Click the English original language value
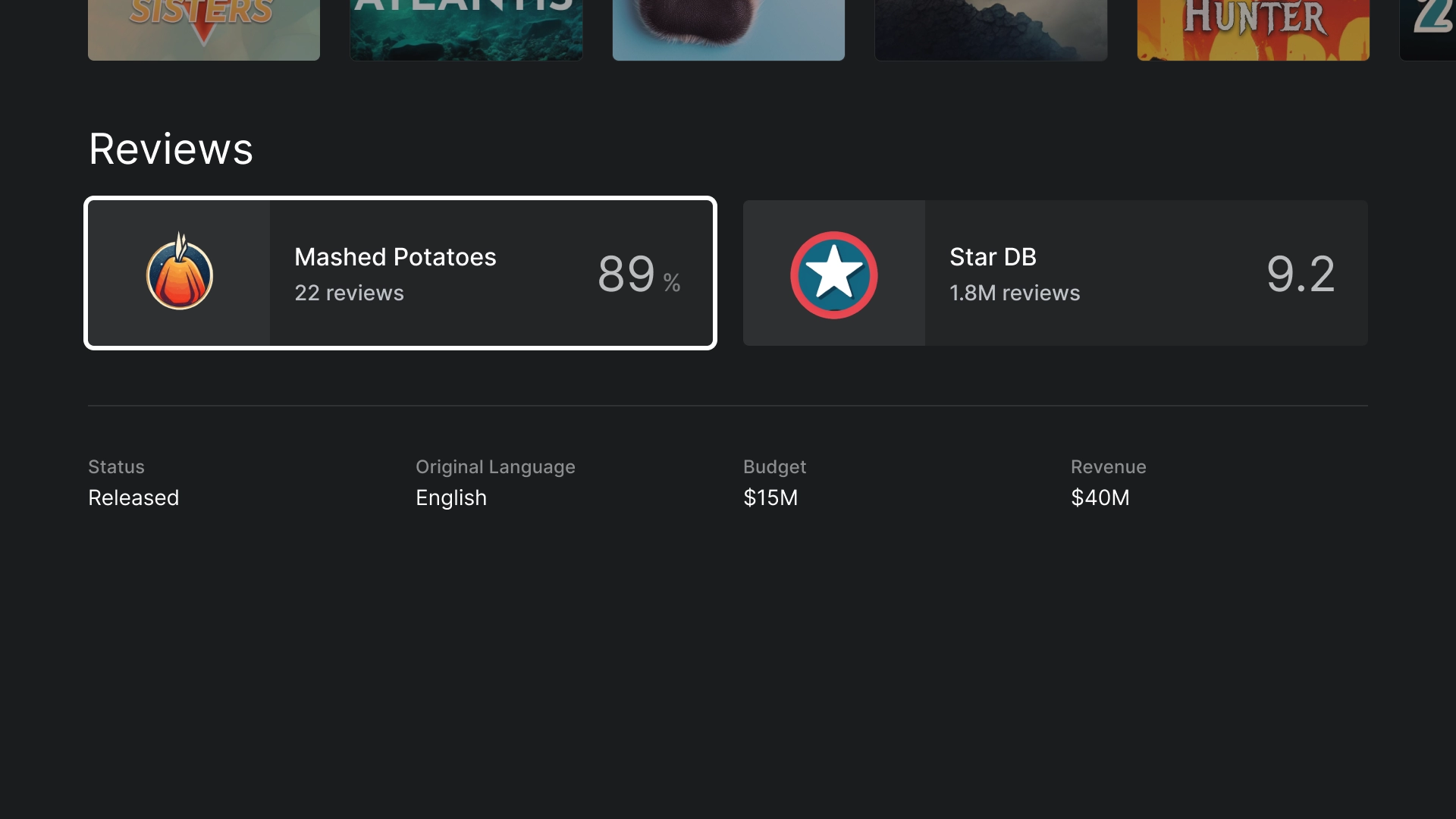Image resolution: width=1456 pixels, height=819 pixels. coord(450,497)
